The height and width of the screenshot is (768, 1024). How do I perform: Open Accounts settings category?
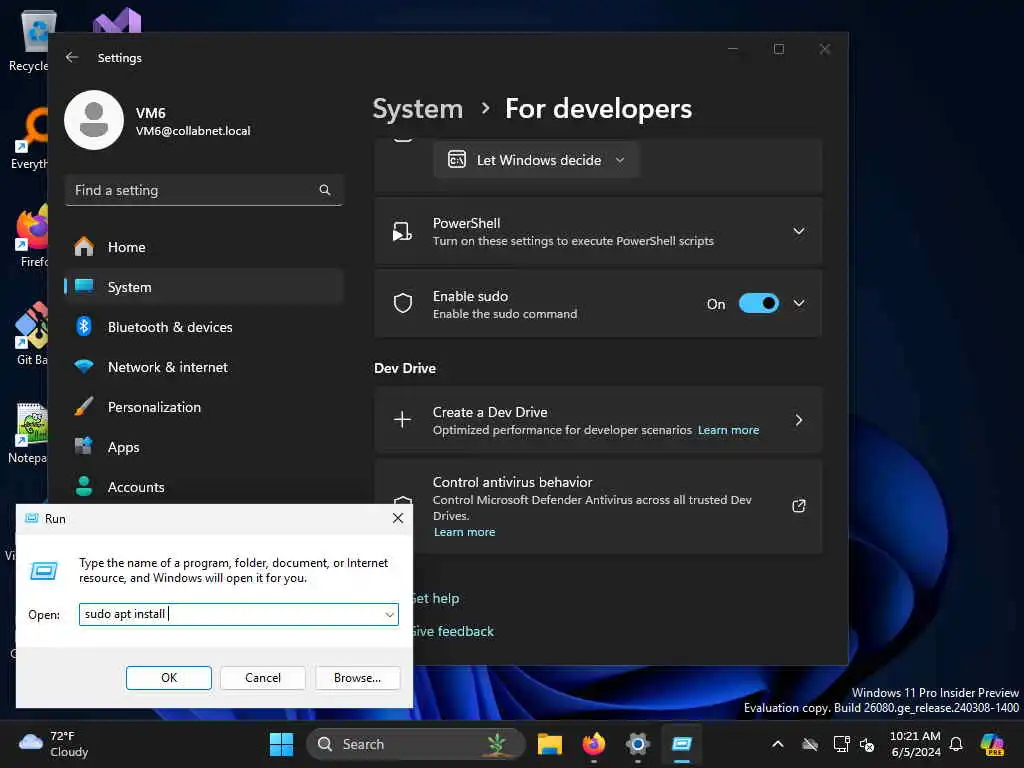coord(204,487)
